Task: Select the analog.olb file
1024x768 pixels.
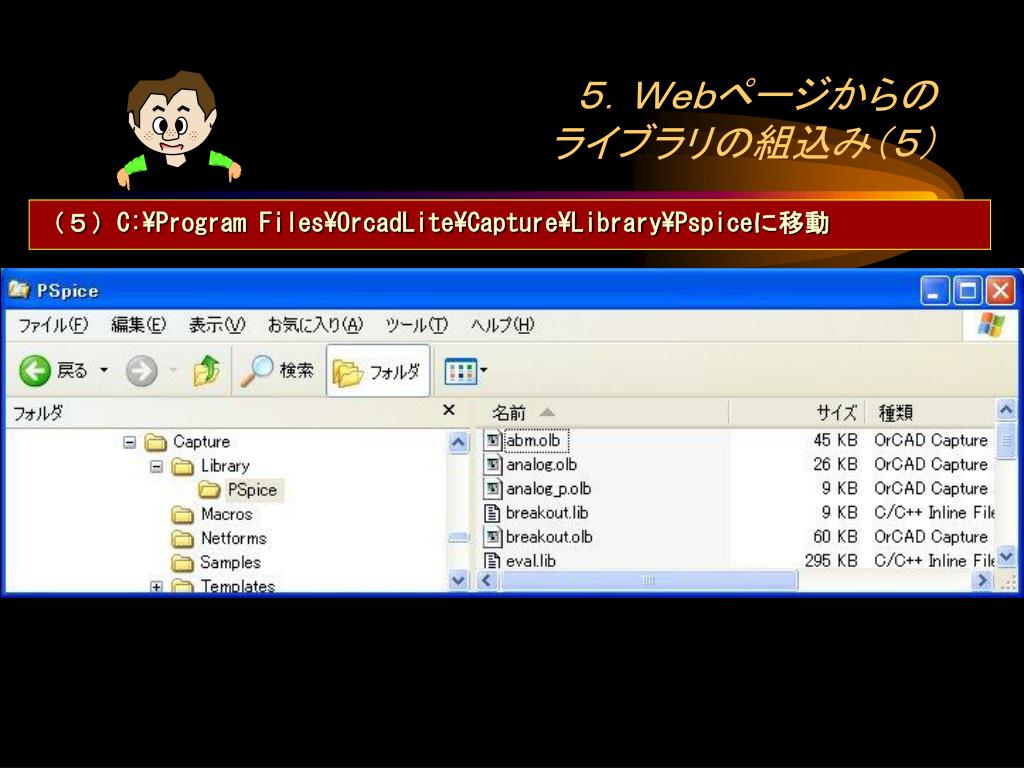Action: 541,464
